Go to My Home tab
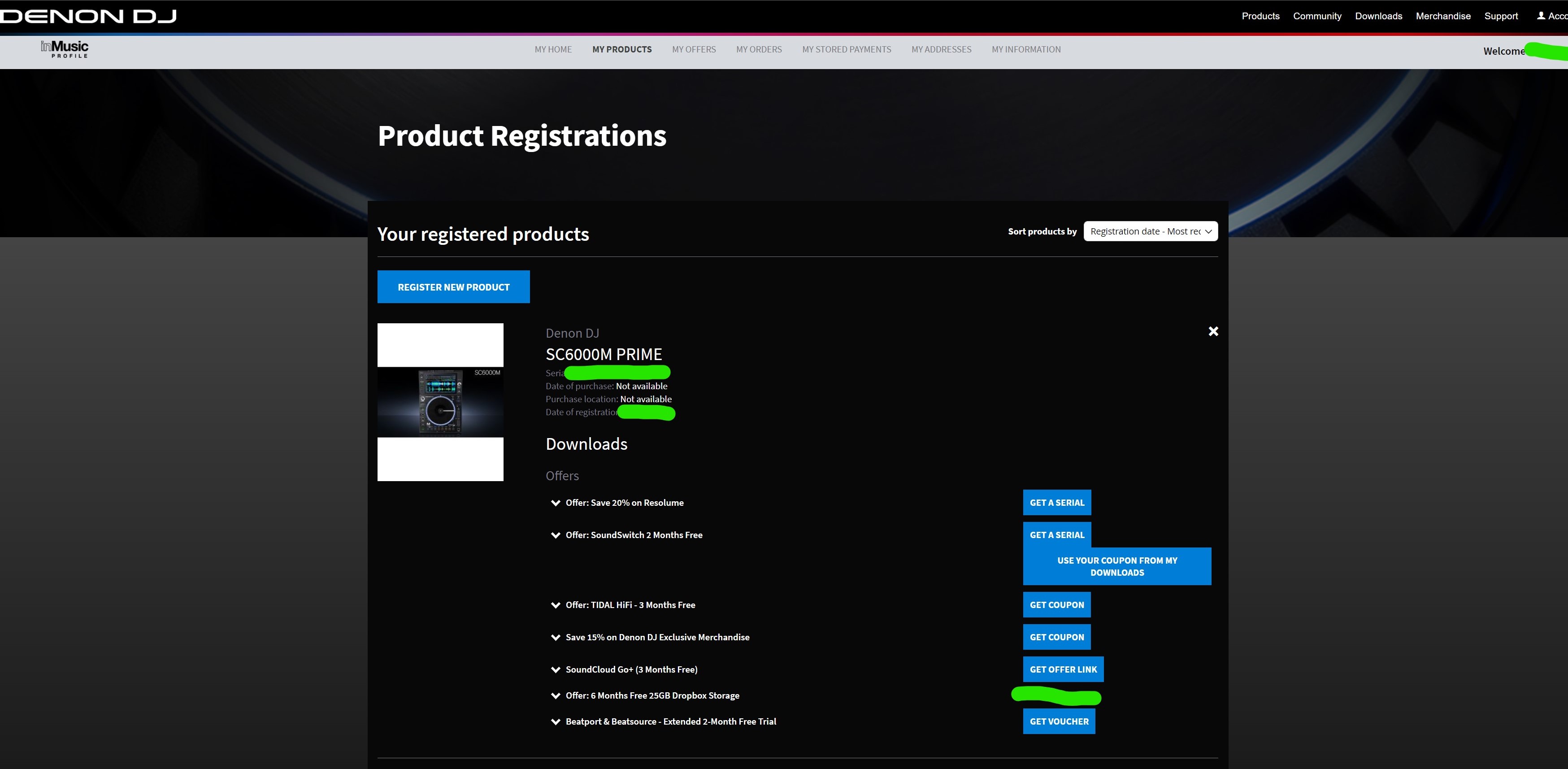This screenshot has width=1568, height=769. coord(553,50)
